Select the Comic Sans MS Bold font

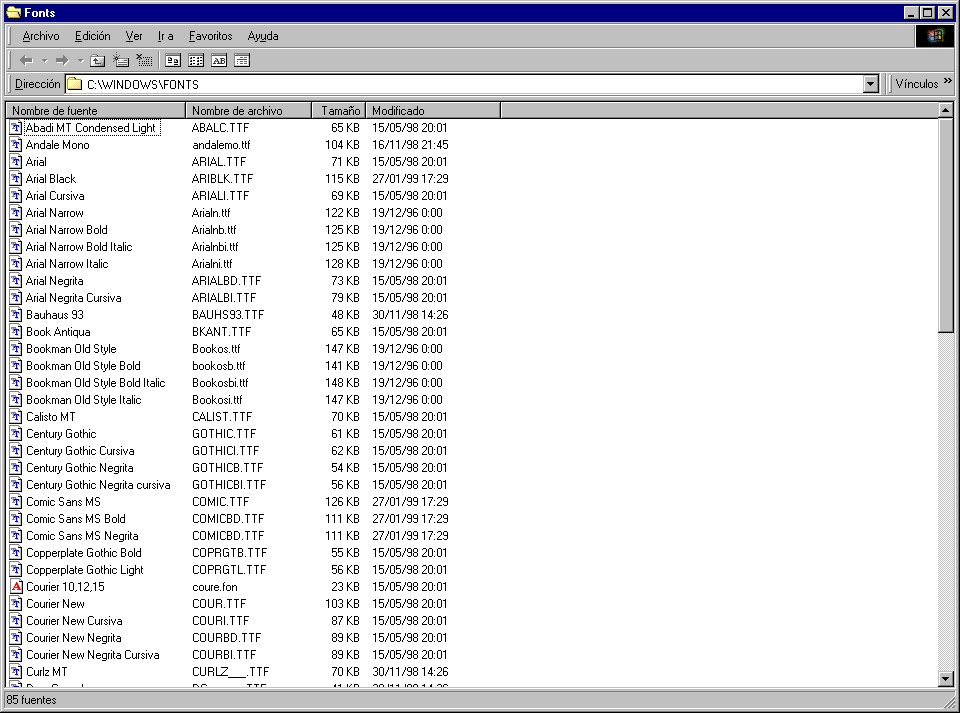(x=75, y=519)
